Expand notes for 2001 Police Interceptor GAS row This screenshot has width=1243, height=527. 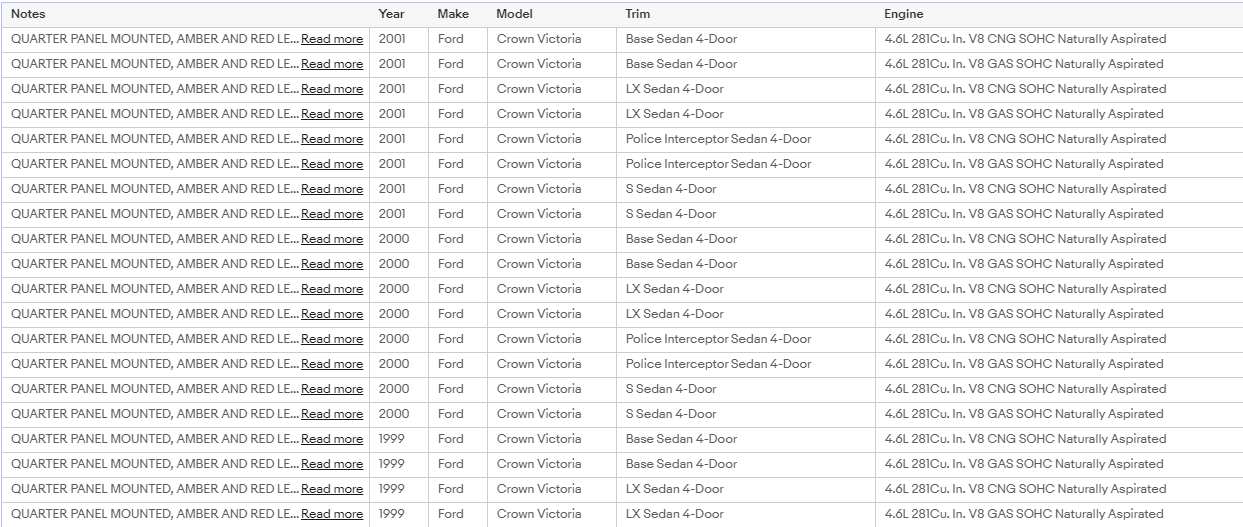[x=332, y=164]
